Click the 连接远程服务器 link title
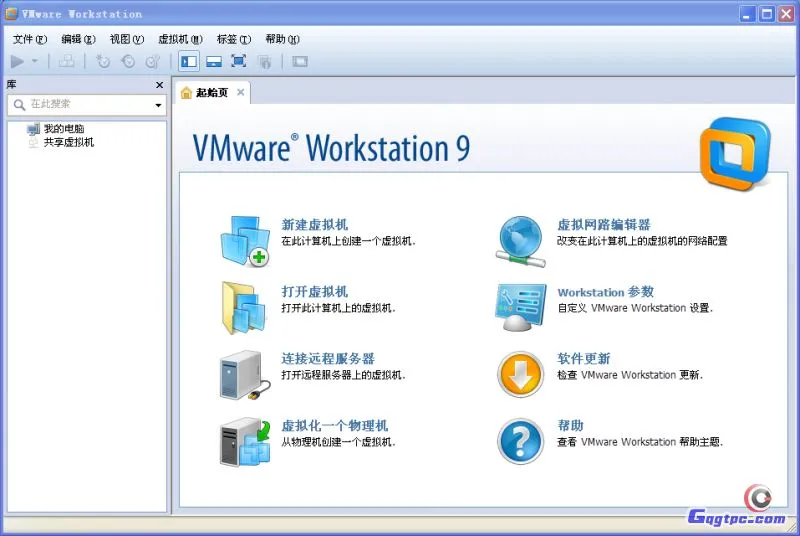Viewport: 800px width, 536px height. point(328,358)
